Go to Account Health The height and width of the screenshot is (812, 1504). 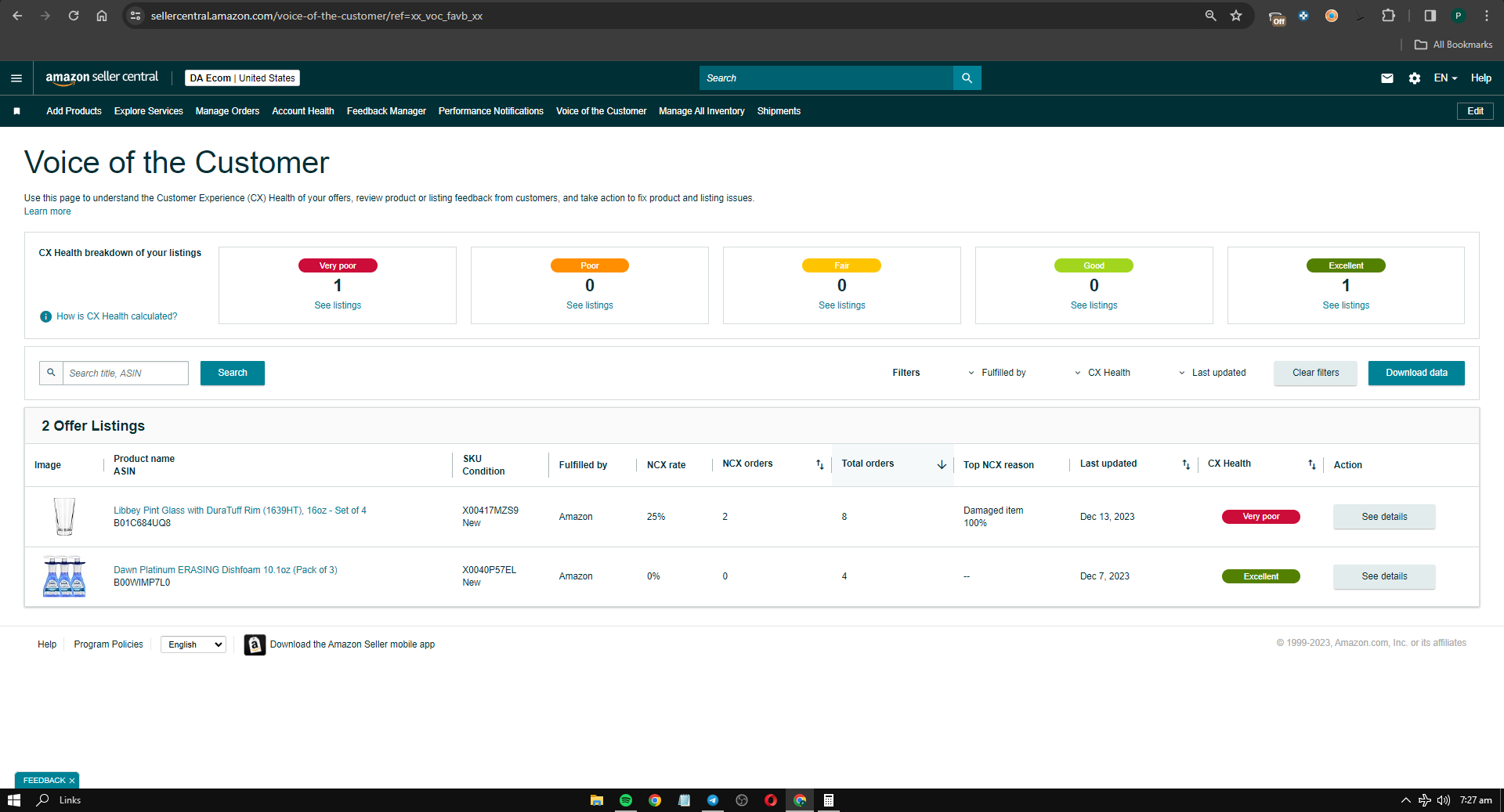[303, 111]
